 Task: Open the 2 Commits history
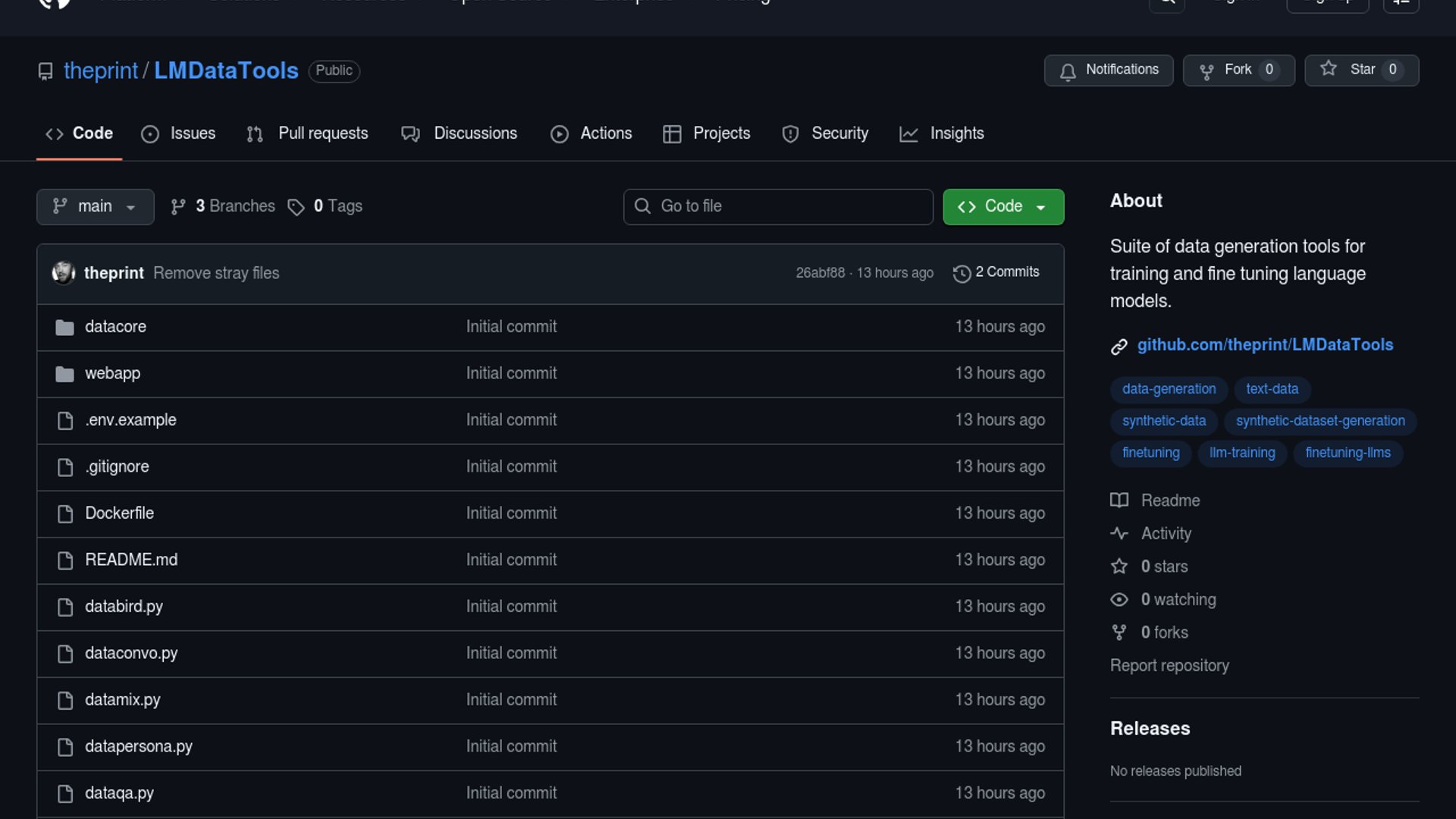(996, 272)
